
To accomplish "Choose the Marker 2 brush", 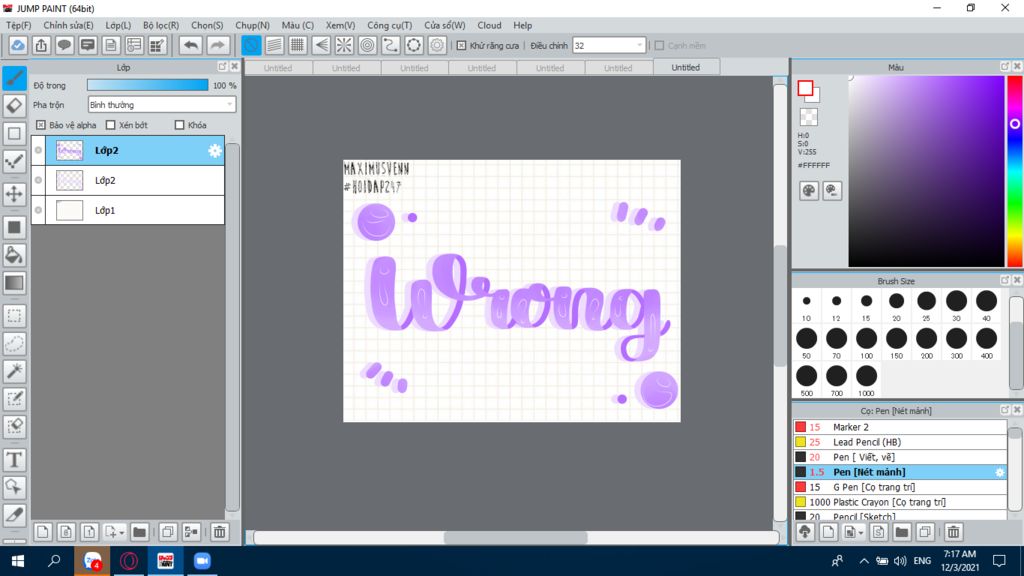I will point(900,427).
